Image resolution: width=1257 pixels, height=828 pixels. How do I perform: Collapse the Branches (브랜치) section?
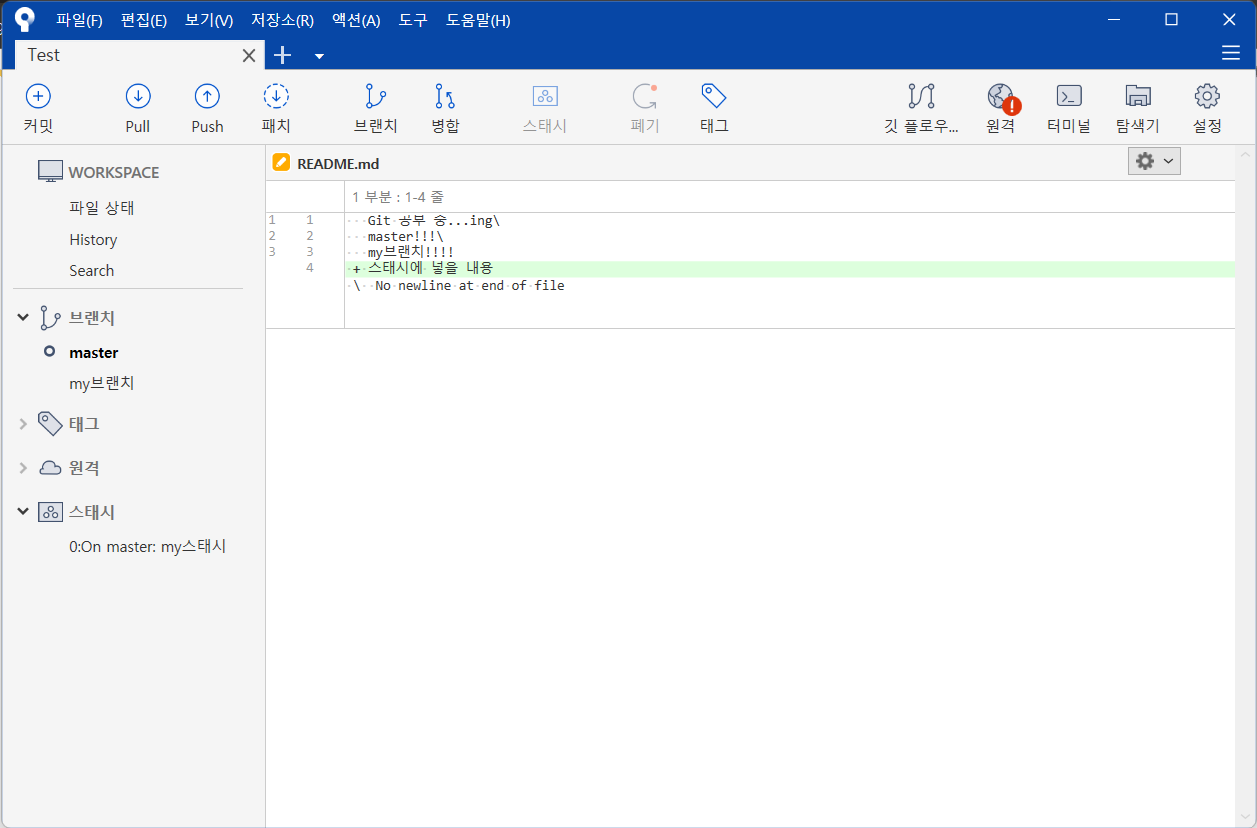pos(23,318)
